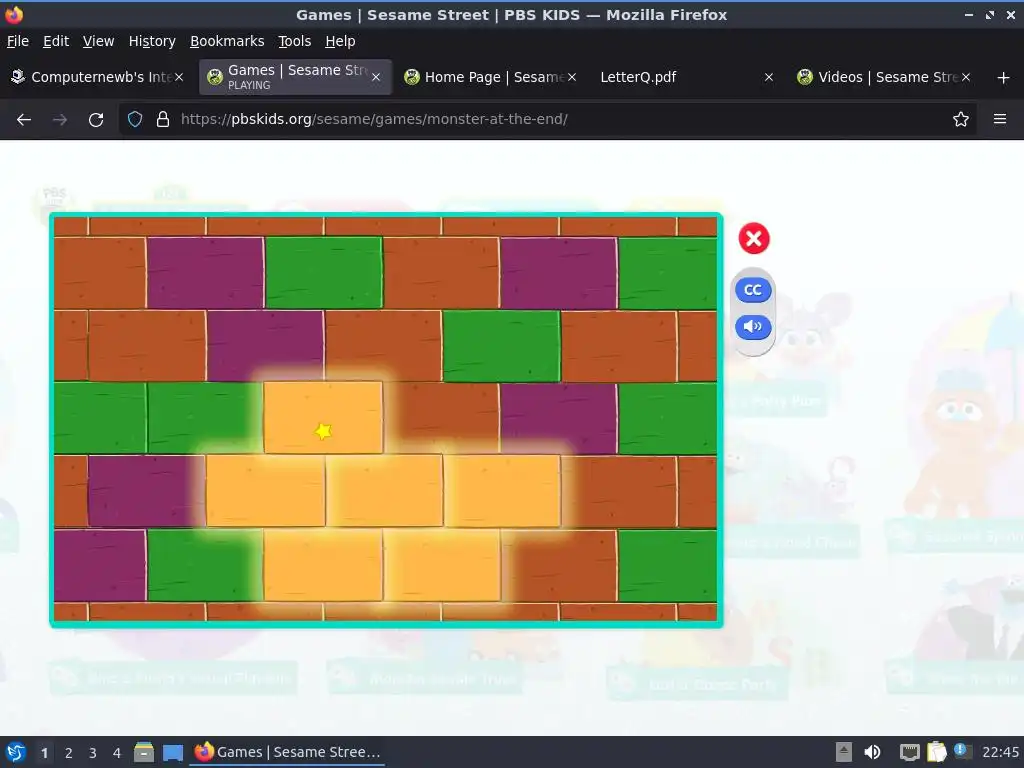1024x768 pixels.
Task: Open the Firefox hamburger menu
Action: (x=1000, y=120)
